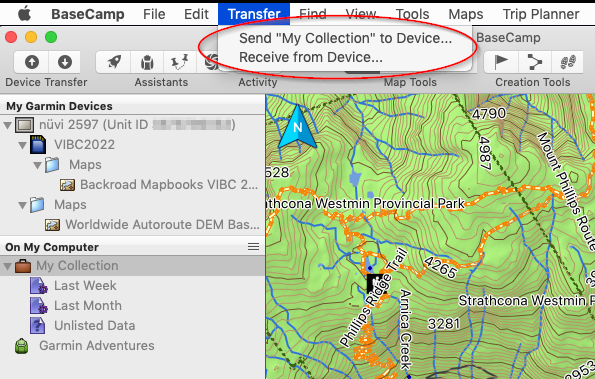Open the rocket Assistants icon
The width and height of the screenshot is (595, 379).
point(114,62)
